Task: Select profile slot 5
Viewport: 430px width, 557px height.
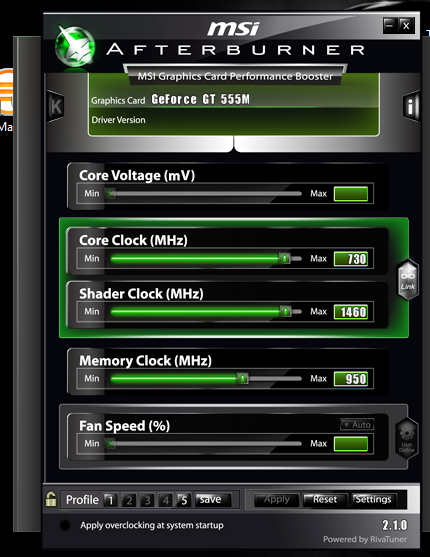Action: click(184, 500)
